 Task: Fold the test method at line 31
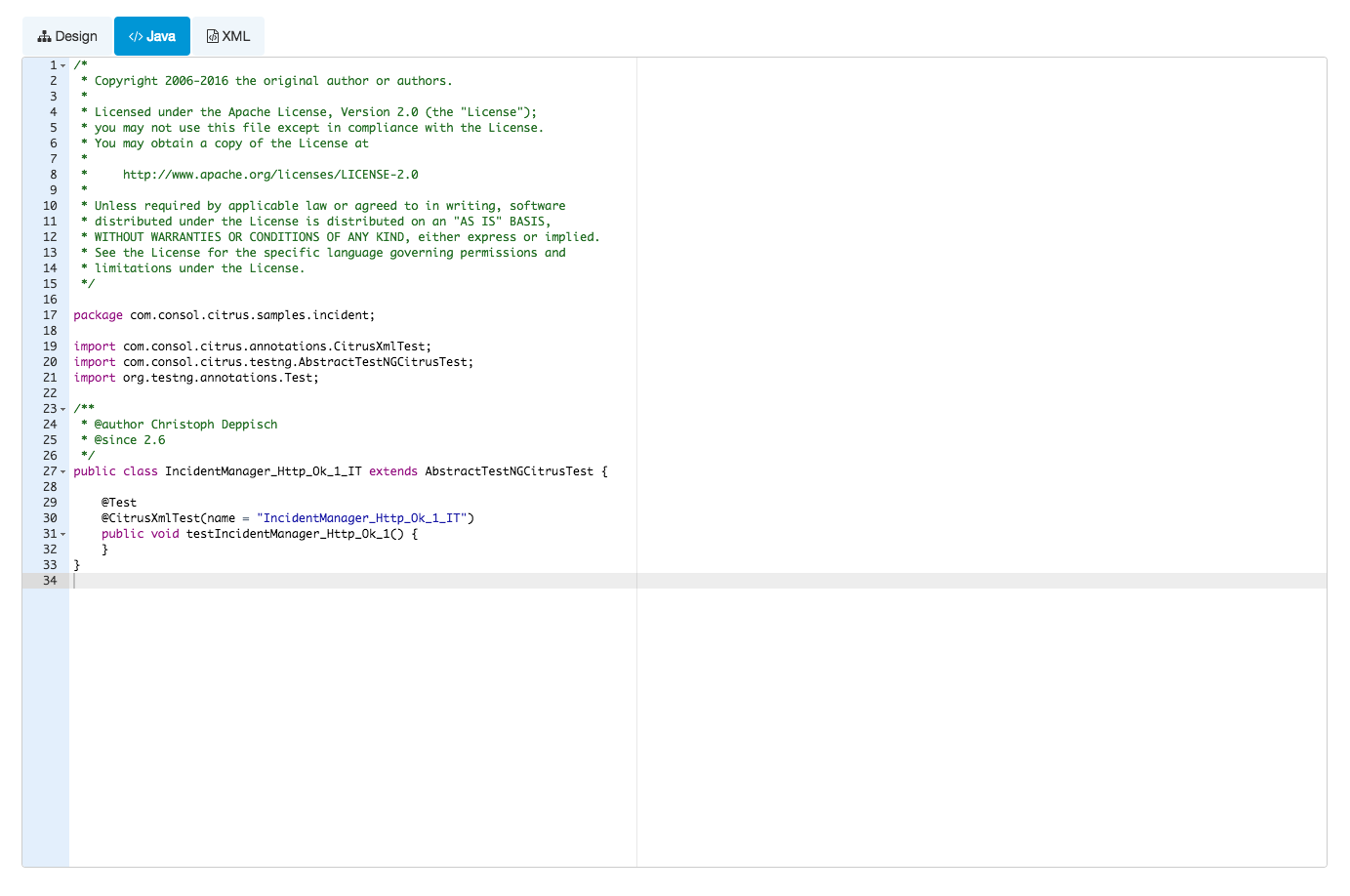click(63, 534)
